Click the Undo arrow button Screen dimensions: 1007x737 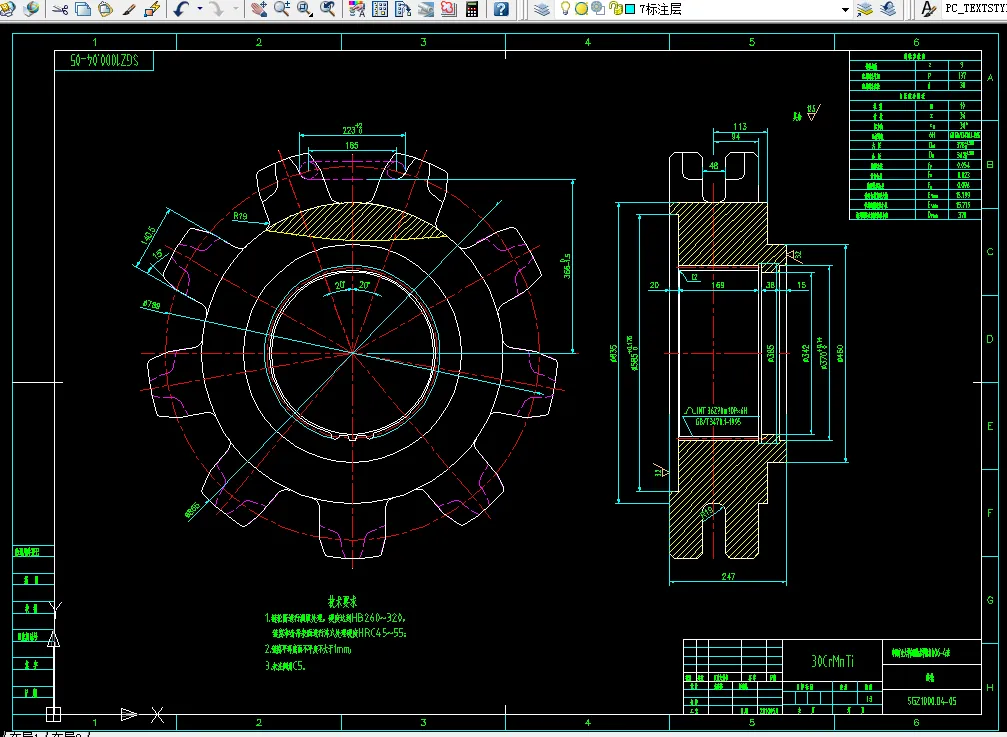181,9
